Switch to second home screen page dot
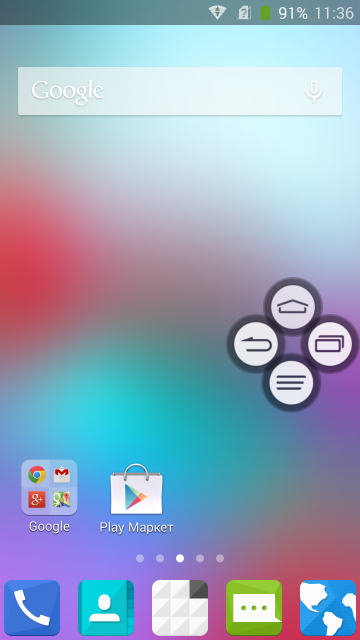 click(x=160, y=558)
